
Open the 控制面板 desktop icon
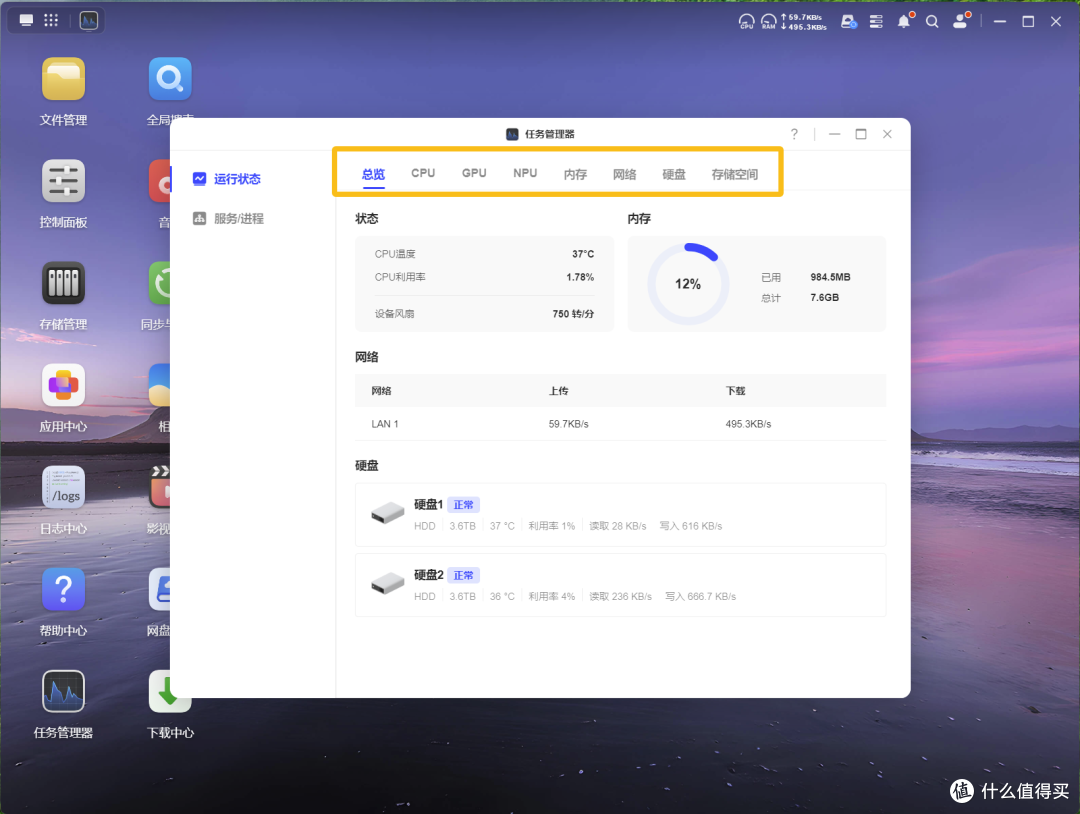point(63,181)
